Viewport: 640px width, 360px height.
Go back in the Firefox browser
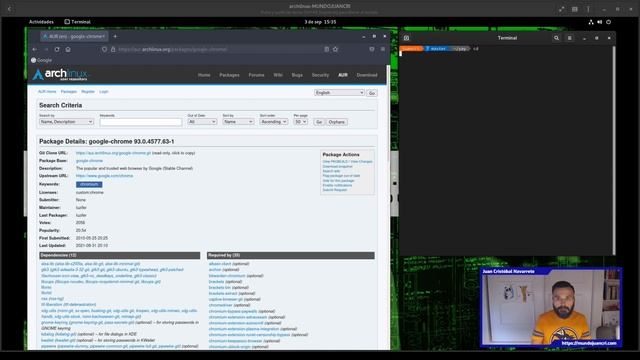coord(35,49)
